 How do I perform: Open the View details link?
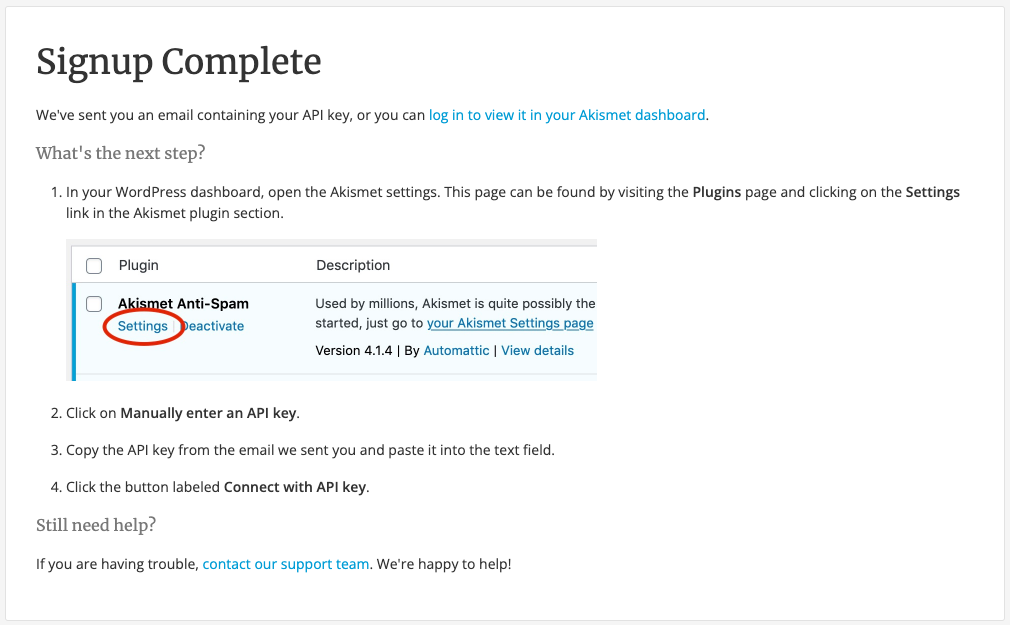[537, 351]
